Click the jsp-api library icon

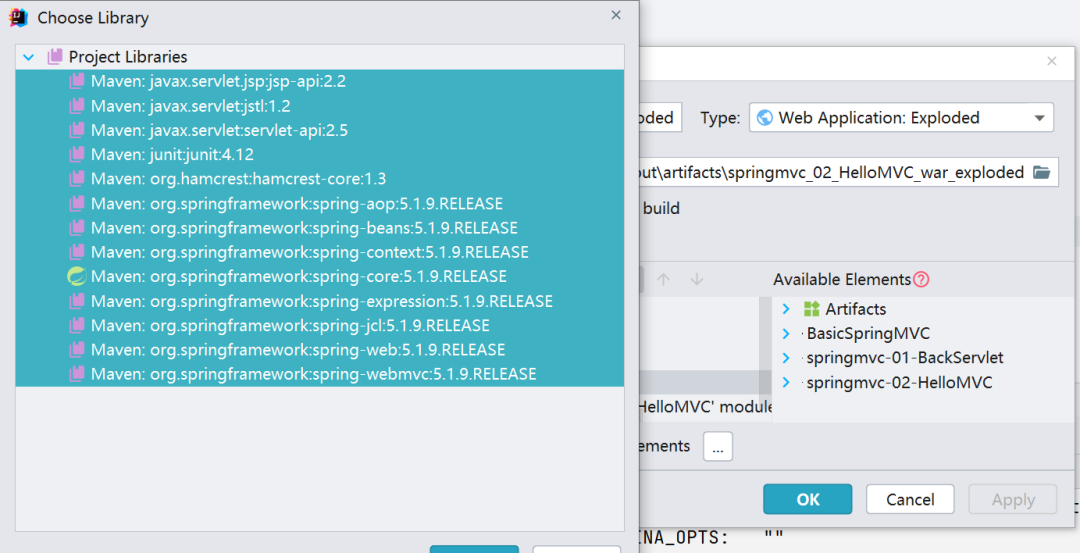(x=77, y=81)
